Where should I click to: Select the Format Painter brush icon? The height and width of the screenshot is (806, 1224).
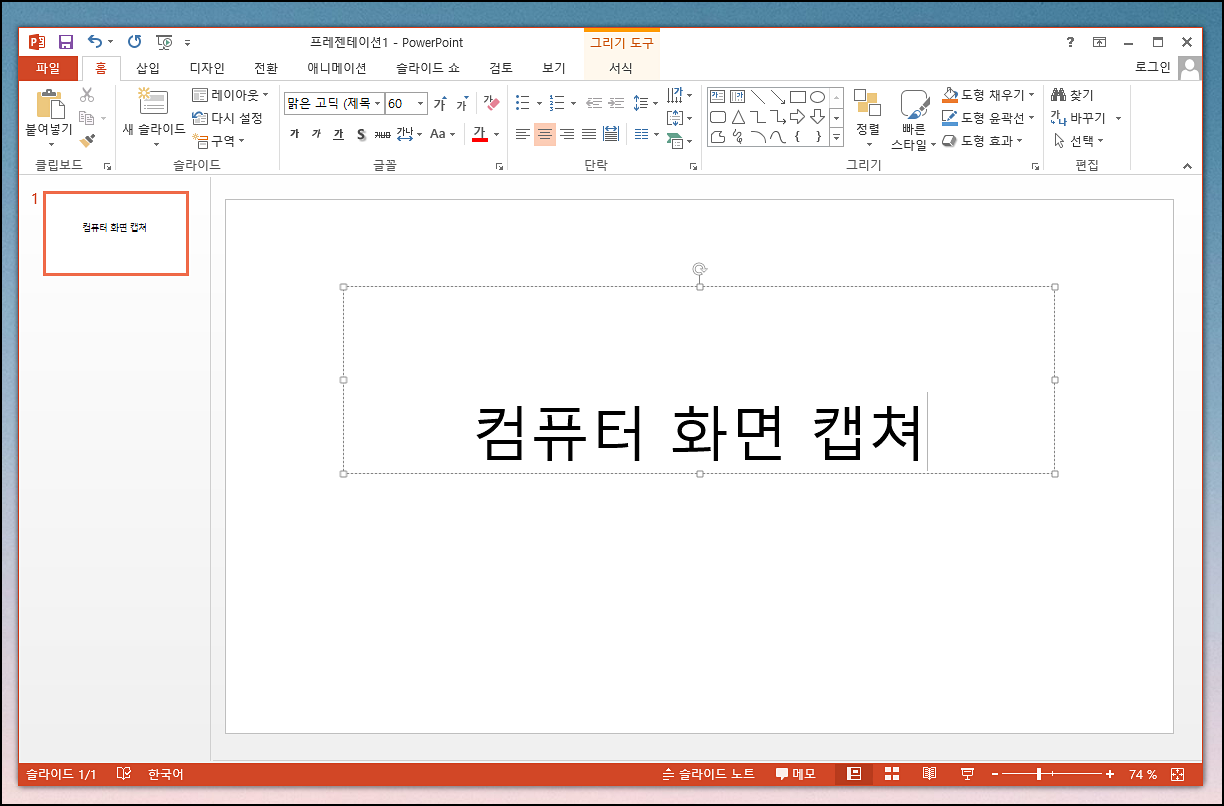87,141
